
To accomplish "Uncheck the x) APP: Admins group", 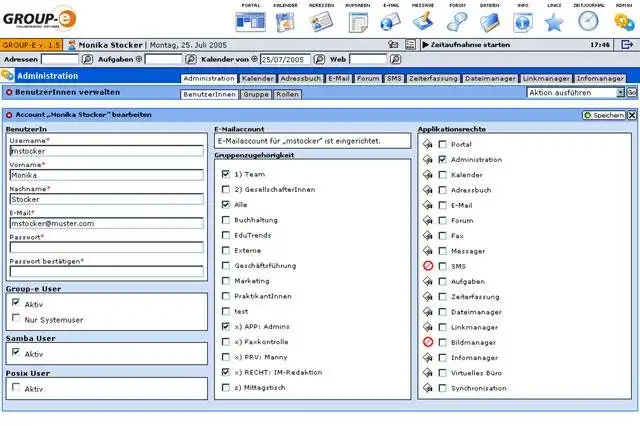I will [x=226, y=326].
